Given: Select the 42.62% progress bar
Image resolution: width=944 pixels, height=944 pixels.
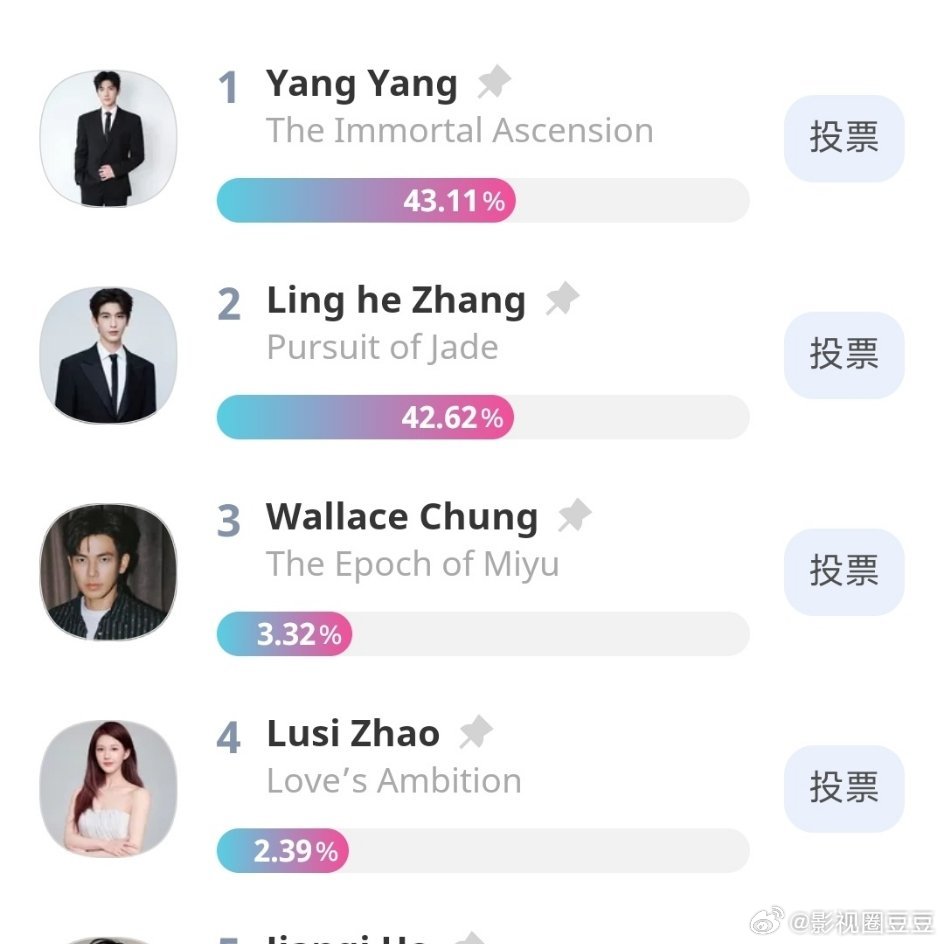Looking at the screenshot, I should (483, 417).
